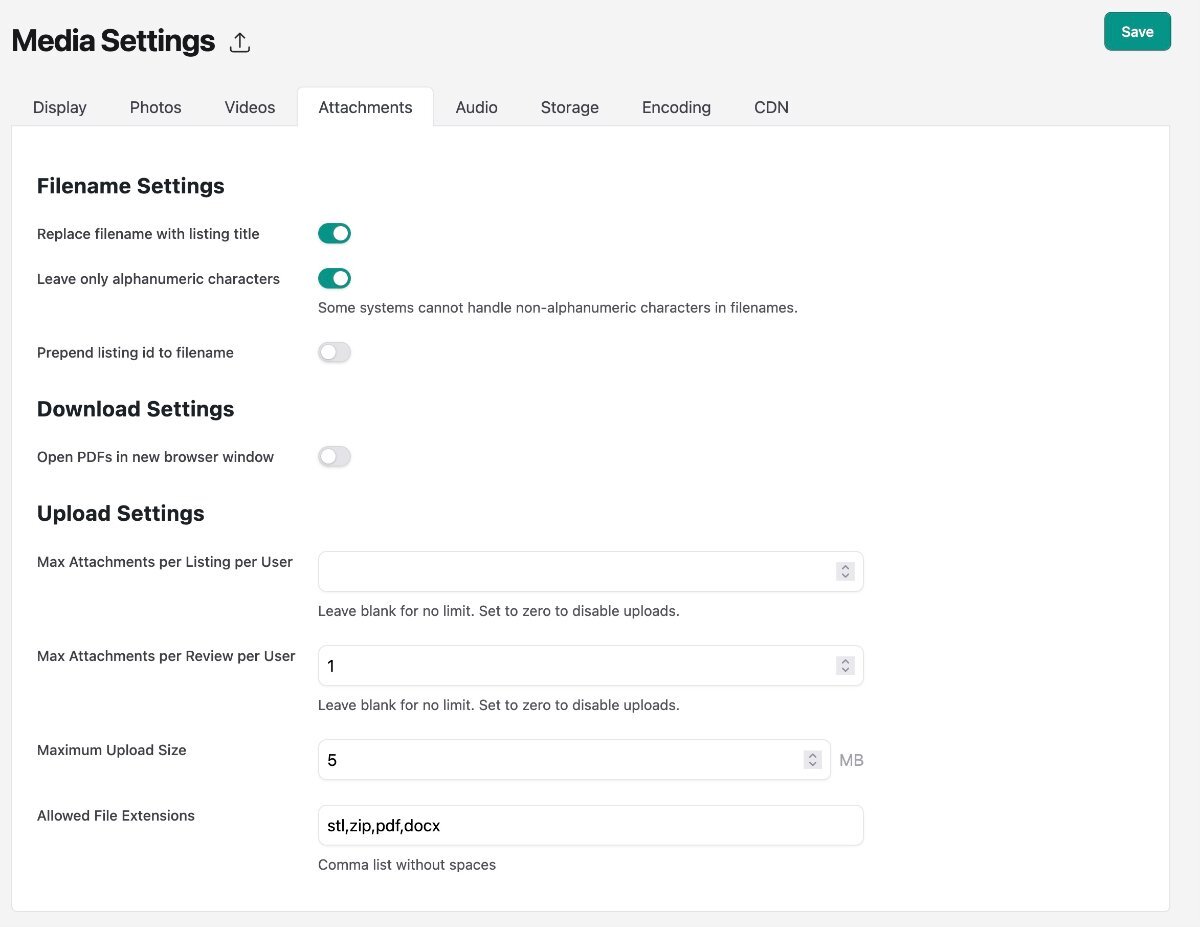Click the Max Attachments per Review stepper

coord(845,665)
